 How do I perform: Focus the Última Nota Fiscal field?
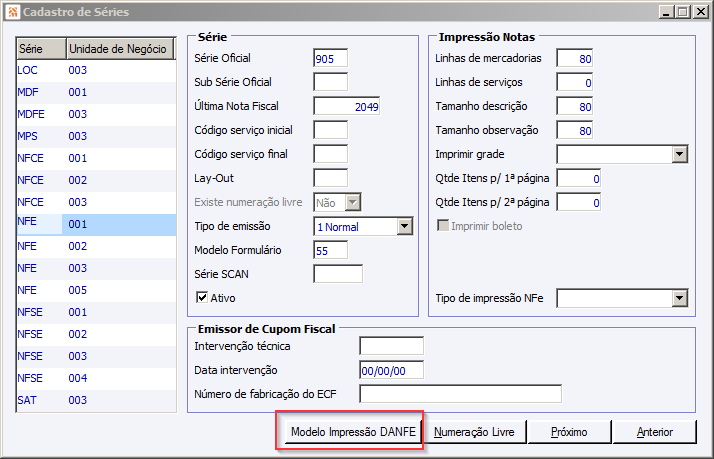pos(346,106)
